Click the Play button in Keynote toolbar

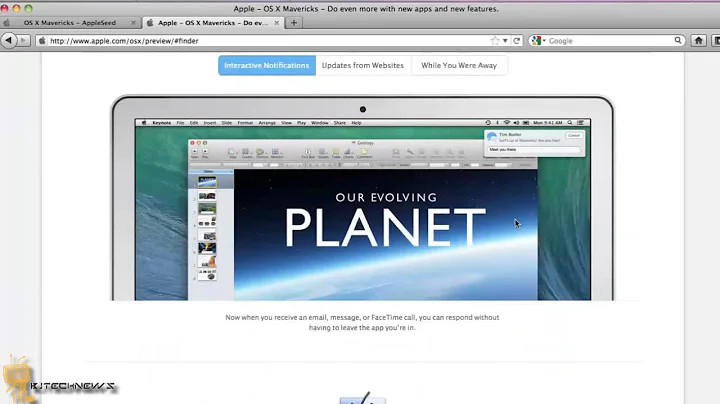[205, 153]
